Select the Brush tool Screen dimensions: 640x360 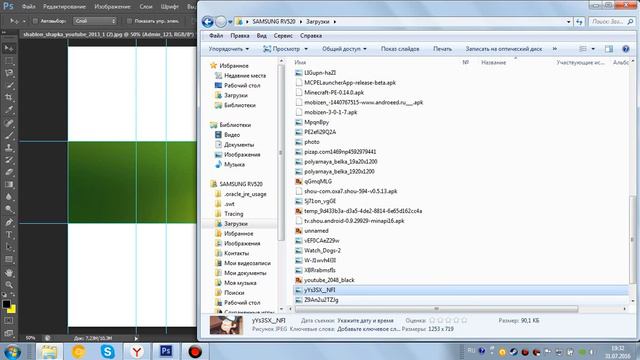pyautogui.click(x=9, y=135)
